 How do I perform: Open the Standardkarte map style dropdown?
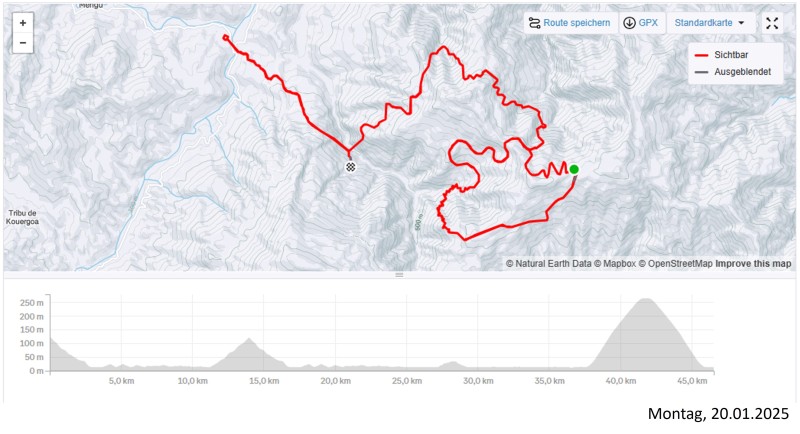(x=708, y=23)
